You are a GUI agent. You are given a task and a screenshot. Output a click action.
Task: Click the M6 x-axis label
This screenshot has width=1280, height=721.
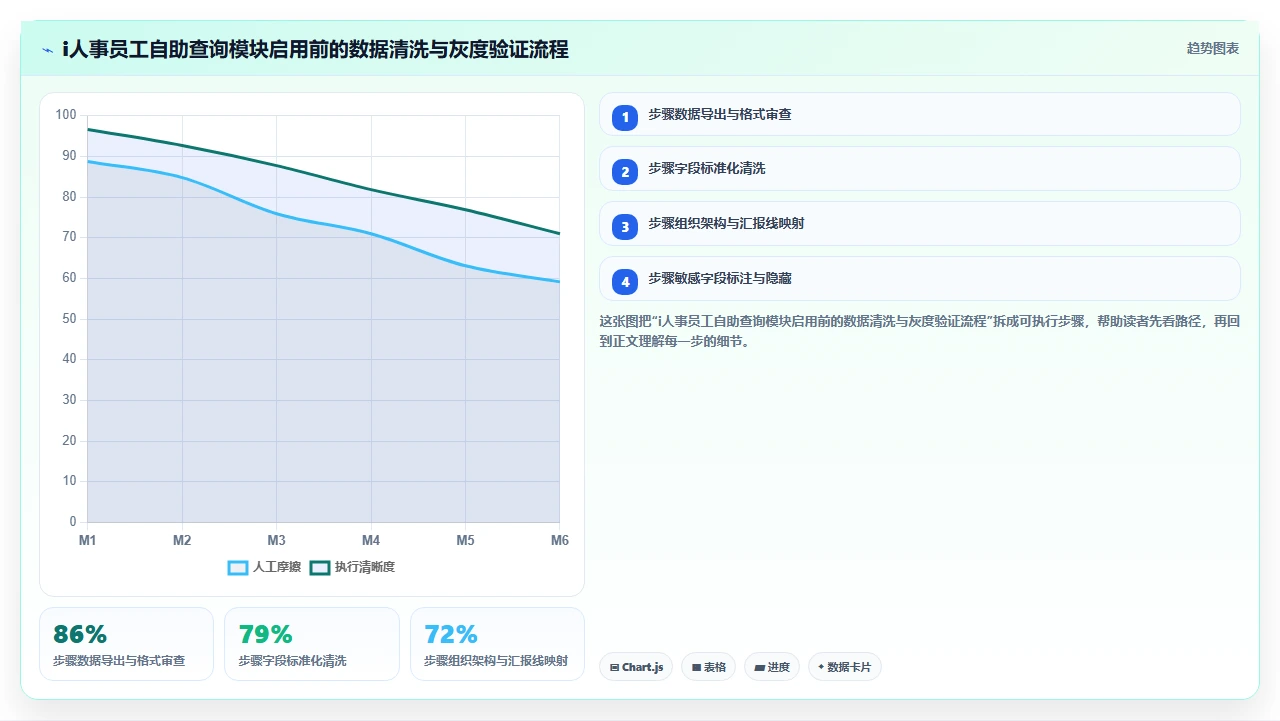tap(560, 540)
